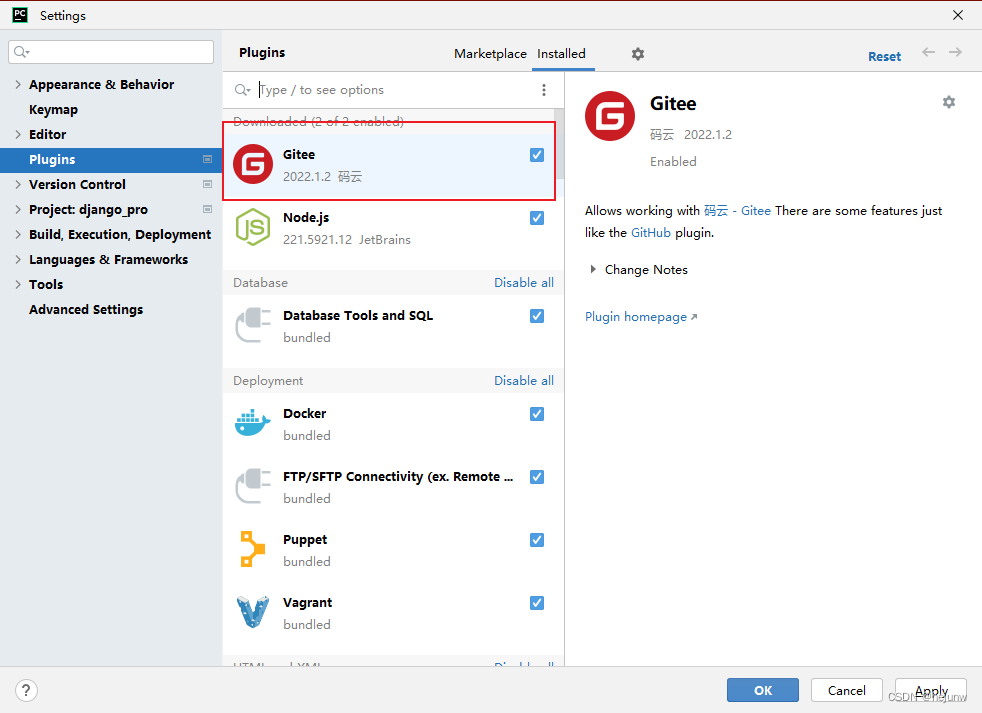Open the 码云 - Gitee description link
The height and width of the screenshot is (713, 982).
(737, 211)
